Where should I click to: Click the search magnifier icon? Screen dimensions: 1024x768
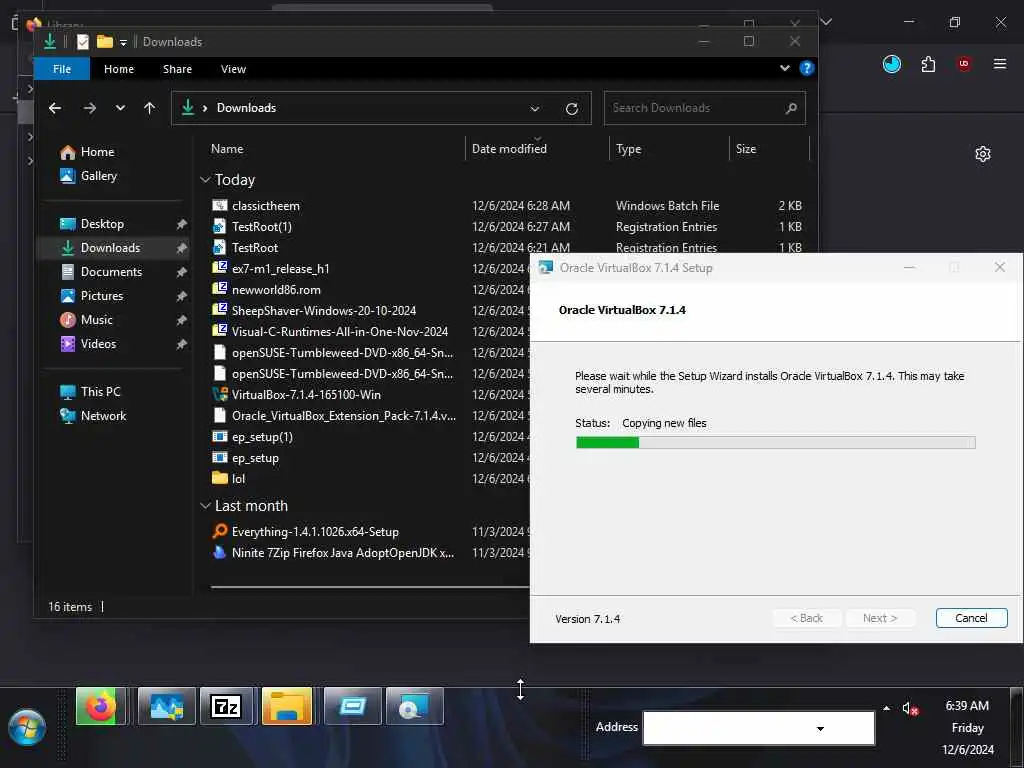[791, 108]
